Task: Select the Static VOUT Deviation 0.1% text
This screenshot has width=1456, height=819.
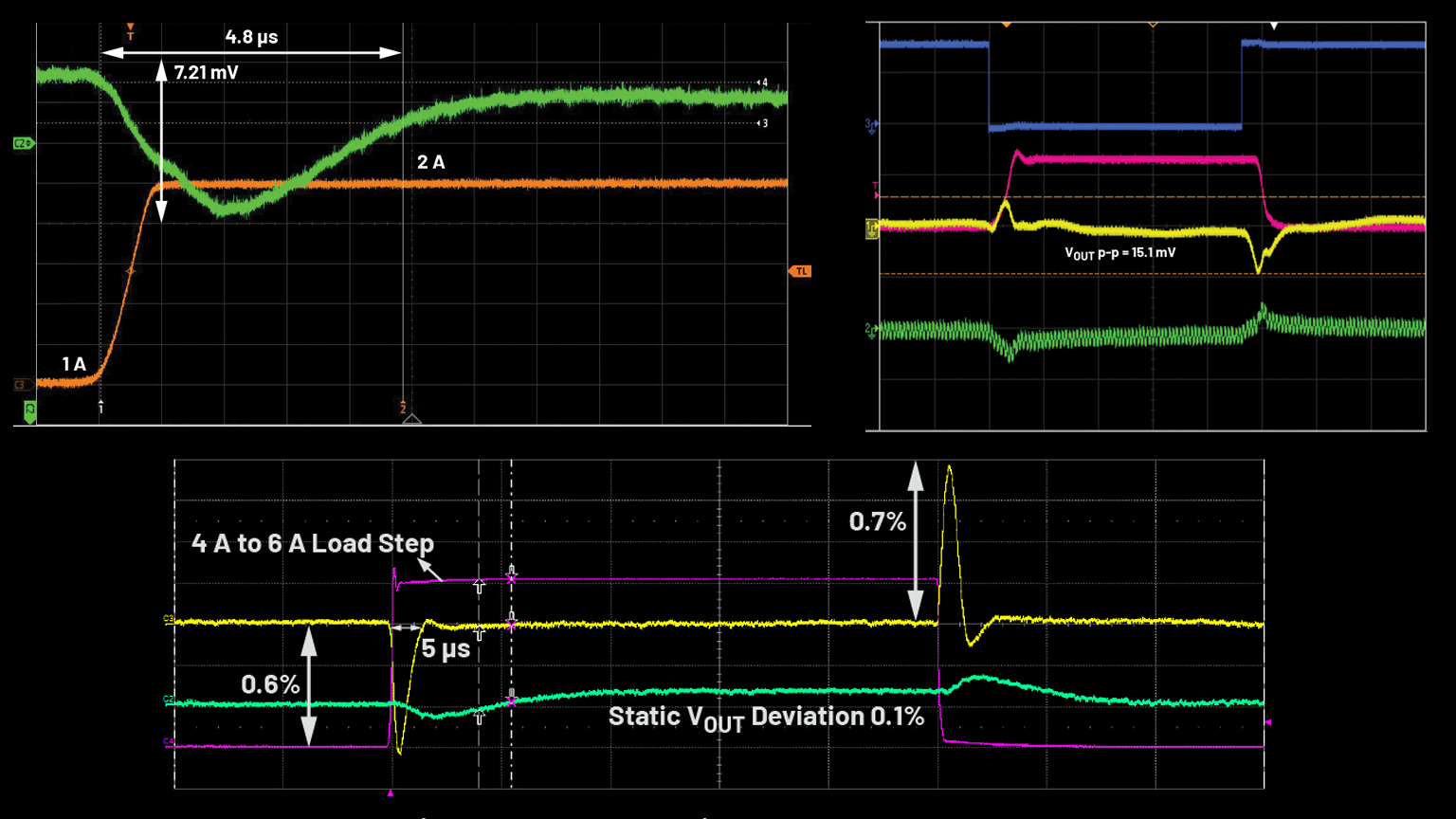Action: tap(765, 717)
